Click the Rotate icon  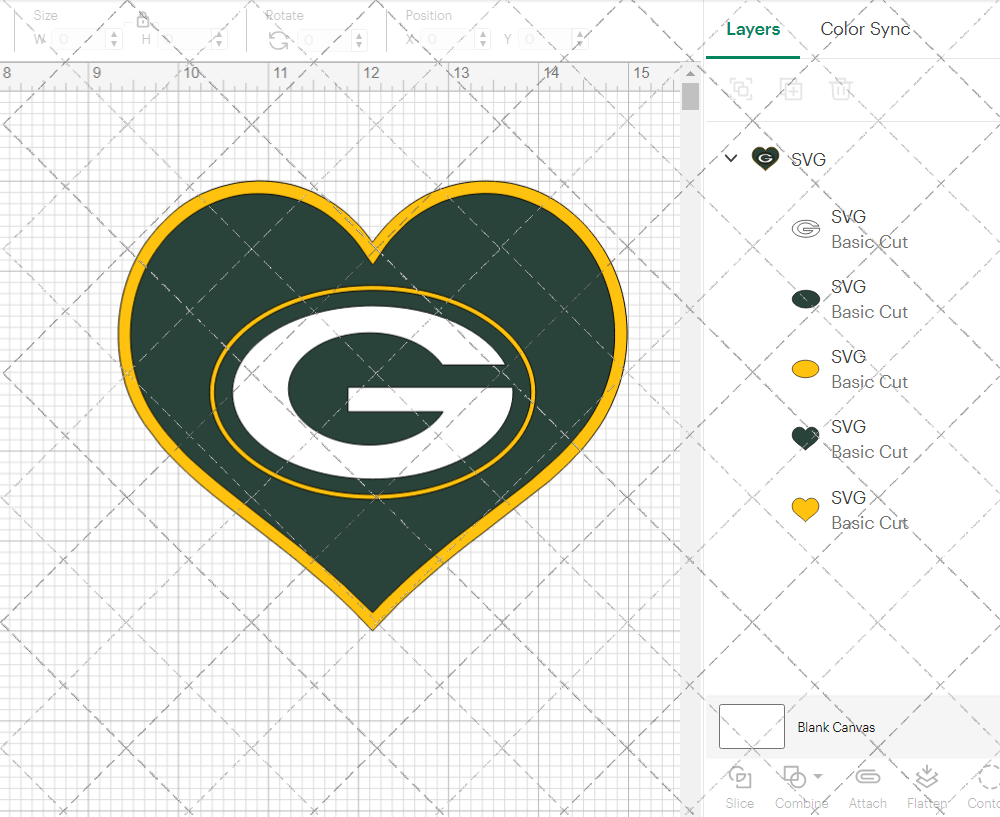278,40
